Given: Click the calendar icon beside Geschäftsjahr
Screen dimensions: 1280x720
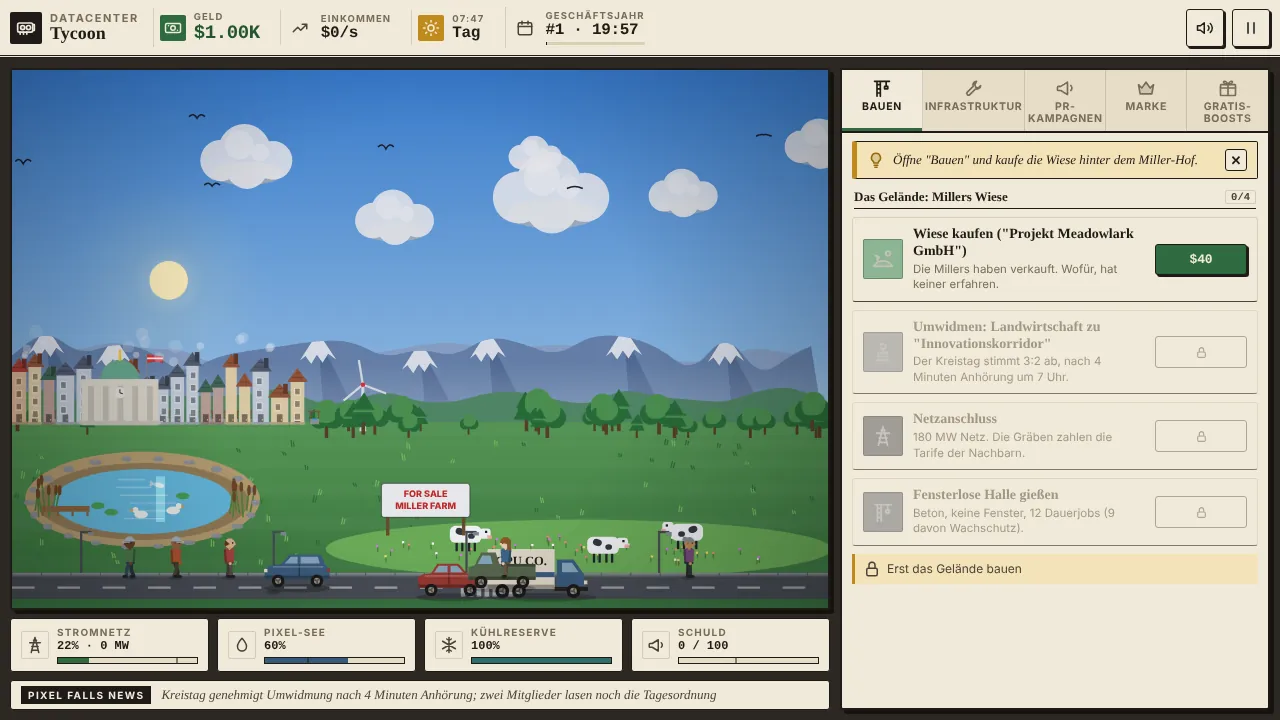Looking at the screenshot, I should [x=525, y=28].
